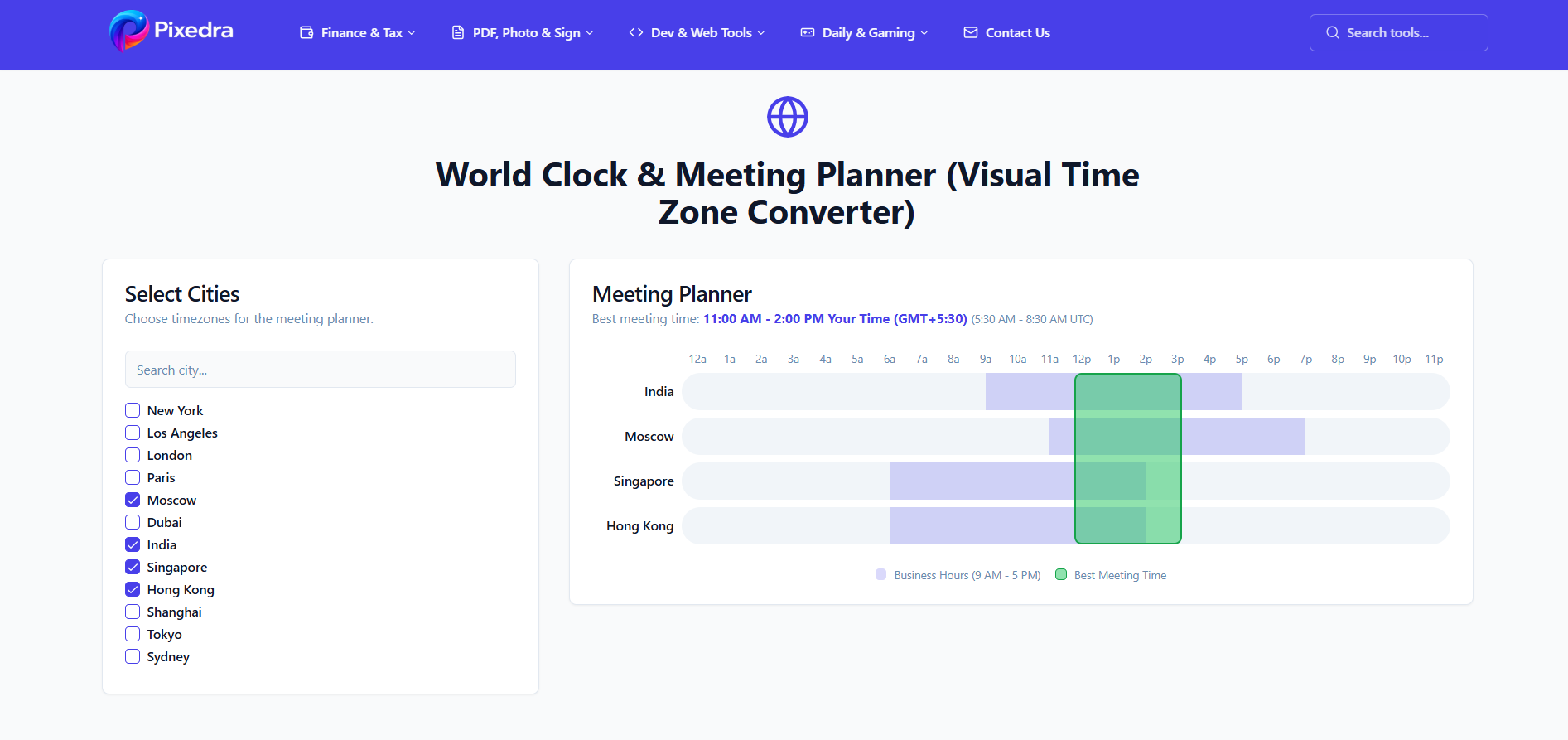Click the Meeting Planner heading
This screenshot has width=1568, height=740.
click(x=672, y=294)
